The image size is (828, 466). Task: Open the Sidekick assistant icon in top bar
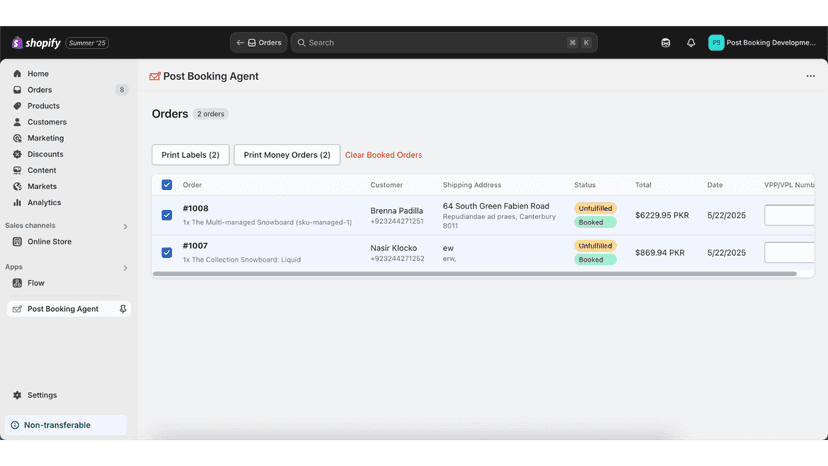(x=665, y=43)
